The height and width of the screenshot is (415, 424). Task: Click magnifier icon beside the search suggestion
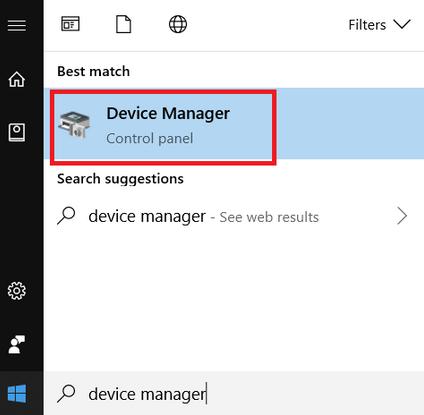(66, 216)
